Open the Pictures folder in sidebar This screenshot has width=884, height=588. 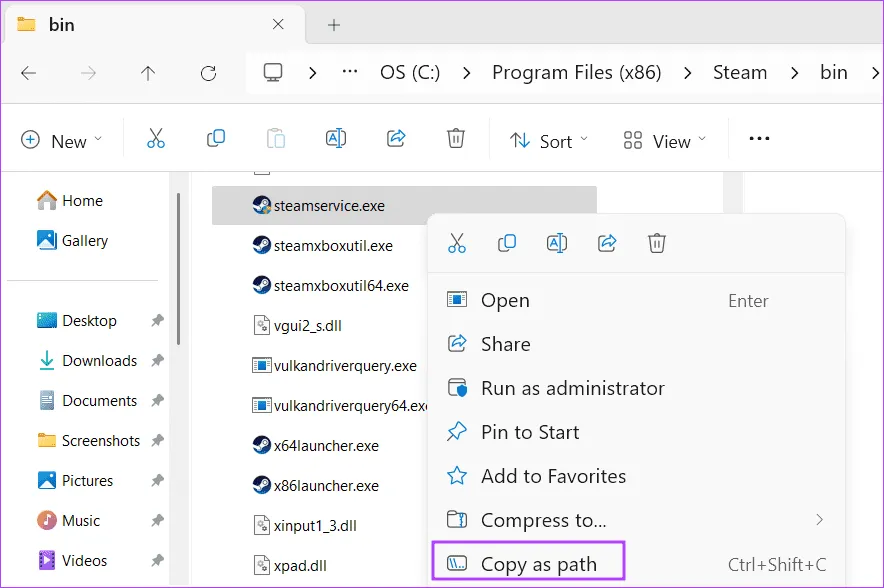pyautogui.click(x=75, y=480)
